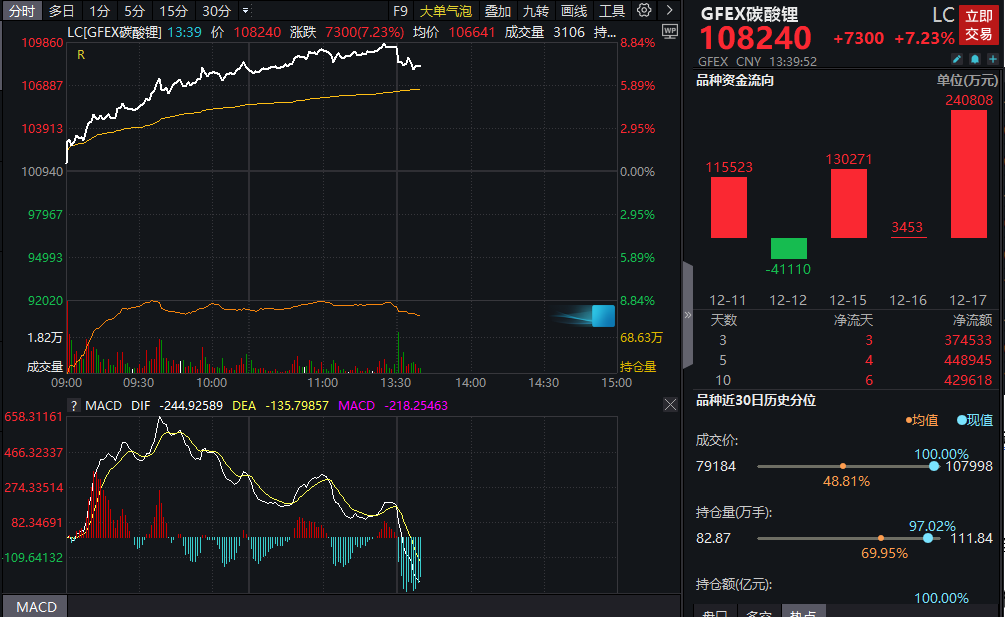Open 工具 tools menu

click(611, 11)
